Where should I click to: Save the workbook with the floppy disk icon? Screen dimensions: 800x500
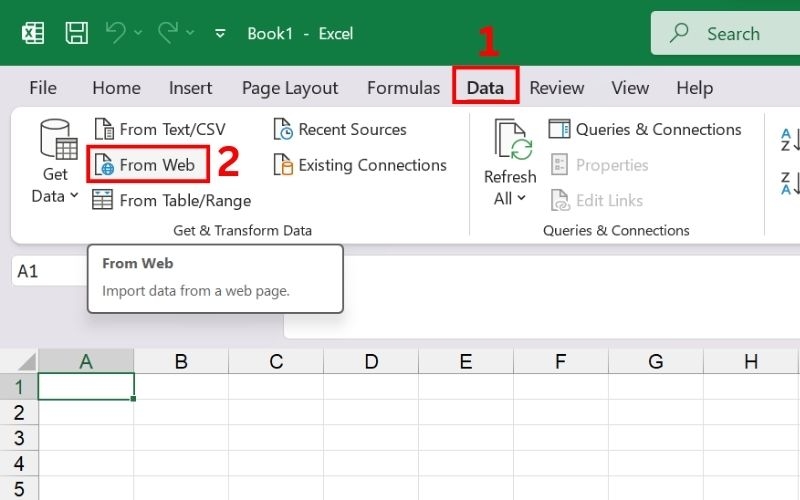pos(77,34)
